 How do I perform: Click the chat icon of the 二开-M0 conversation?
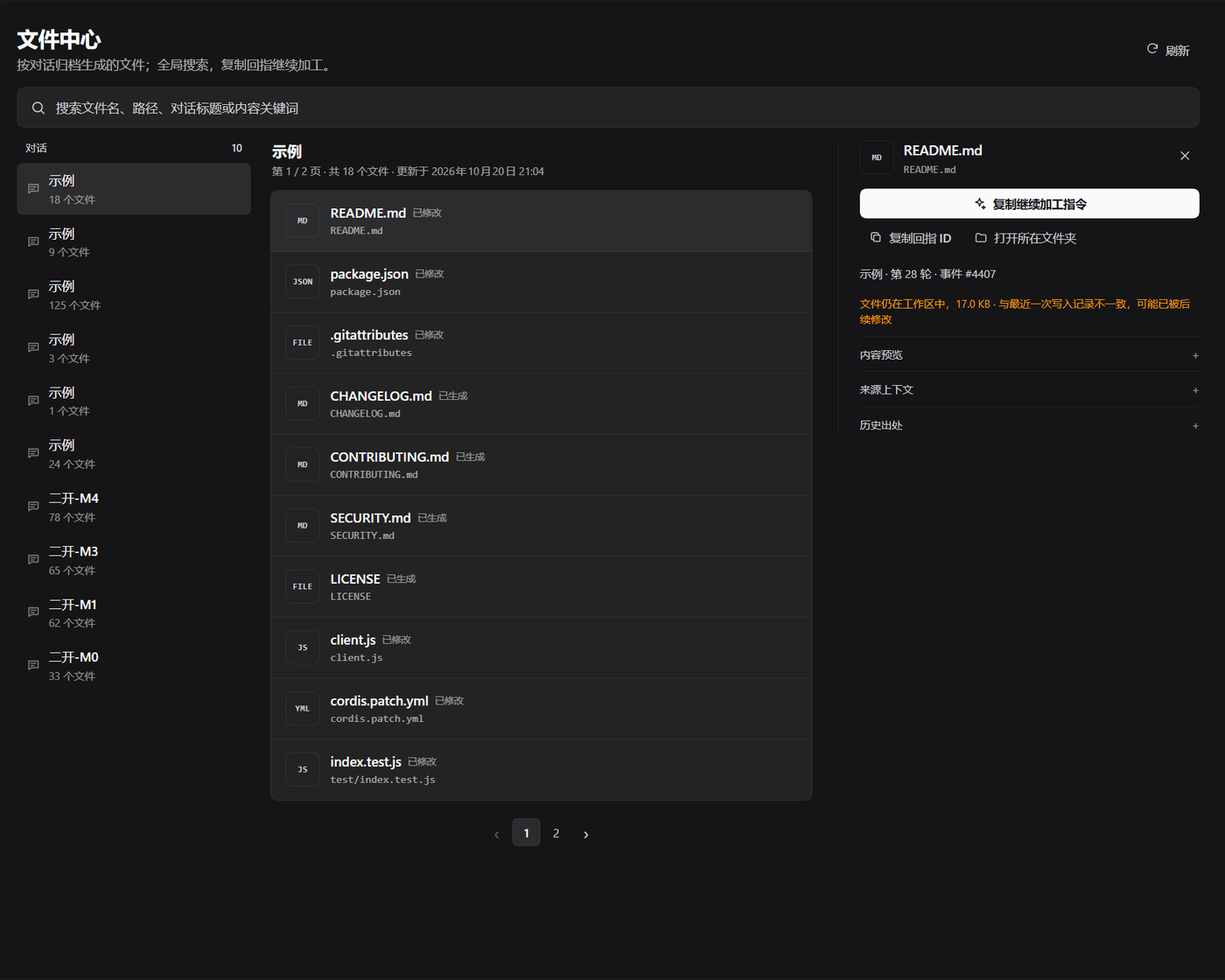click(33, 665)
